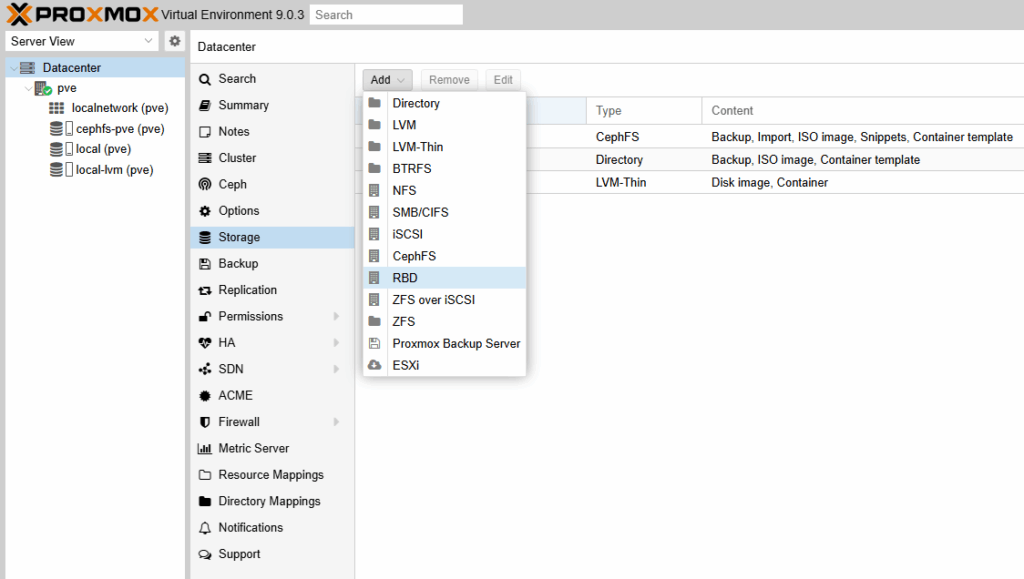Click the top Search input field
This screenshot has width=1024, height=579.
pyautogui.click(x=386, y=15)
